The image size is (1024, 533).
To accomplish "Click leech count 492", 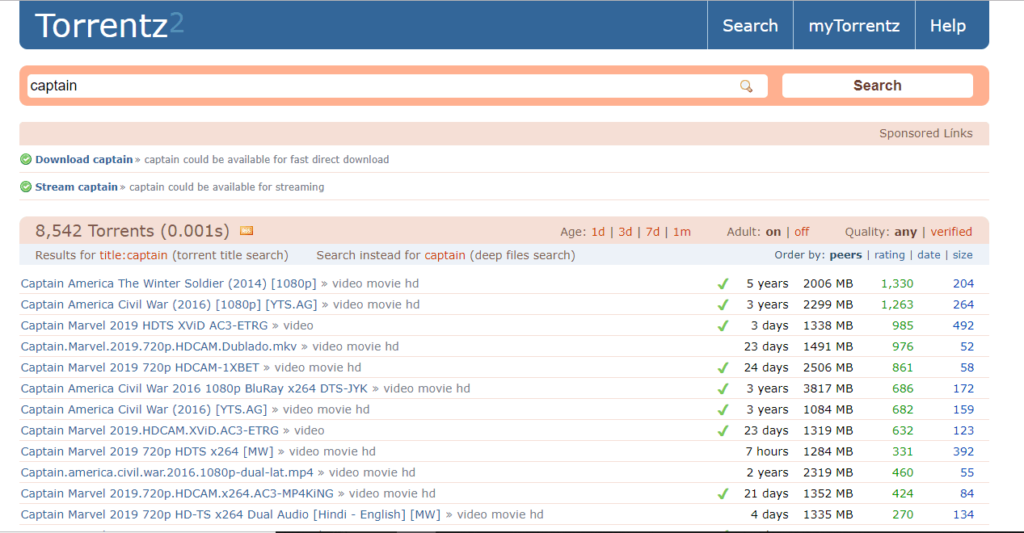I will click(963, 325).
